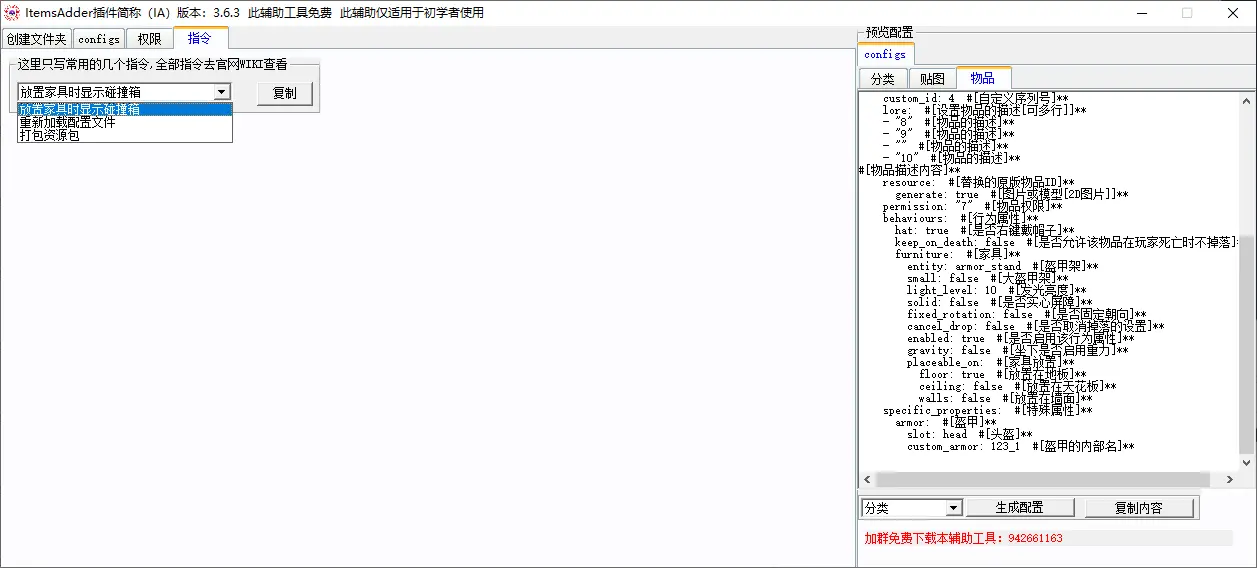The image size is (1257, 568).
Task: Click the 复制 button
Action: (x=285, y=93)
